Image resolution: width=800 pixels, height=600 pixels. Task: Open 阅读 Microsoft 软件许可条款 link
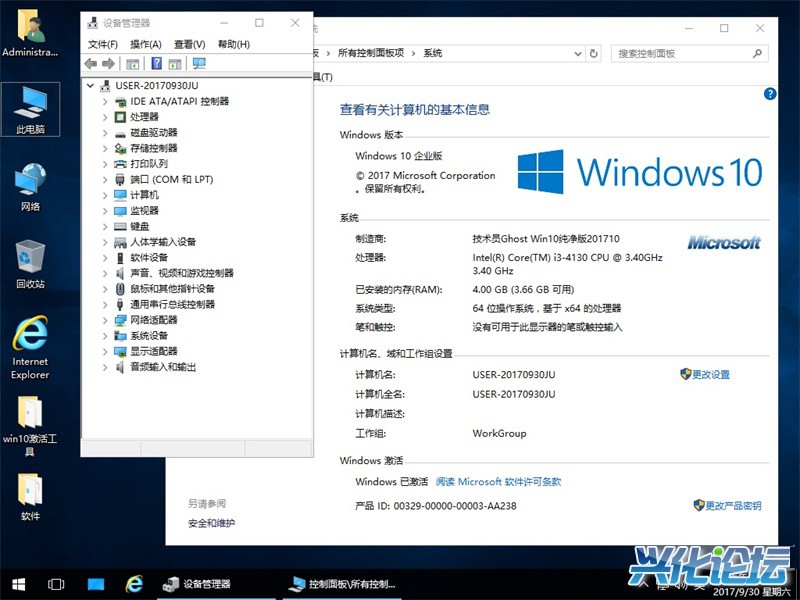pyautogui.click(x=498, y=482)
